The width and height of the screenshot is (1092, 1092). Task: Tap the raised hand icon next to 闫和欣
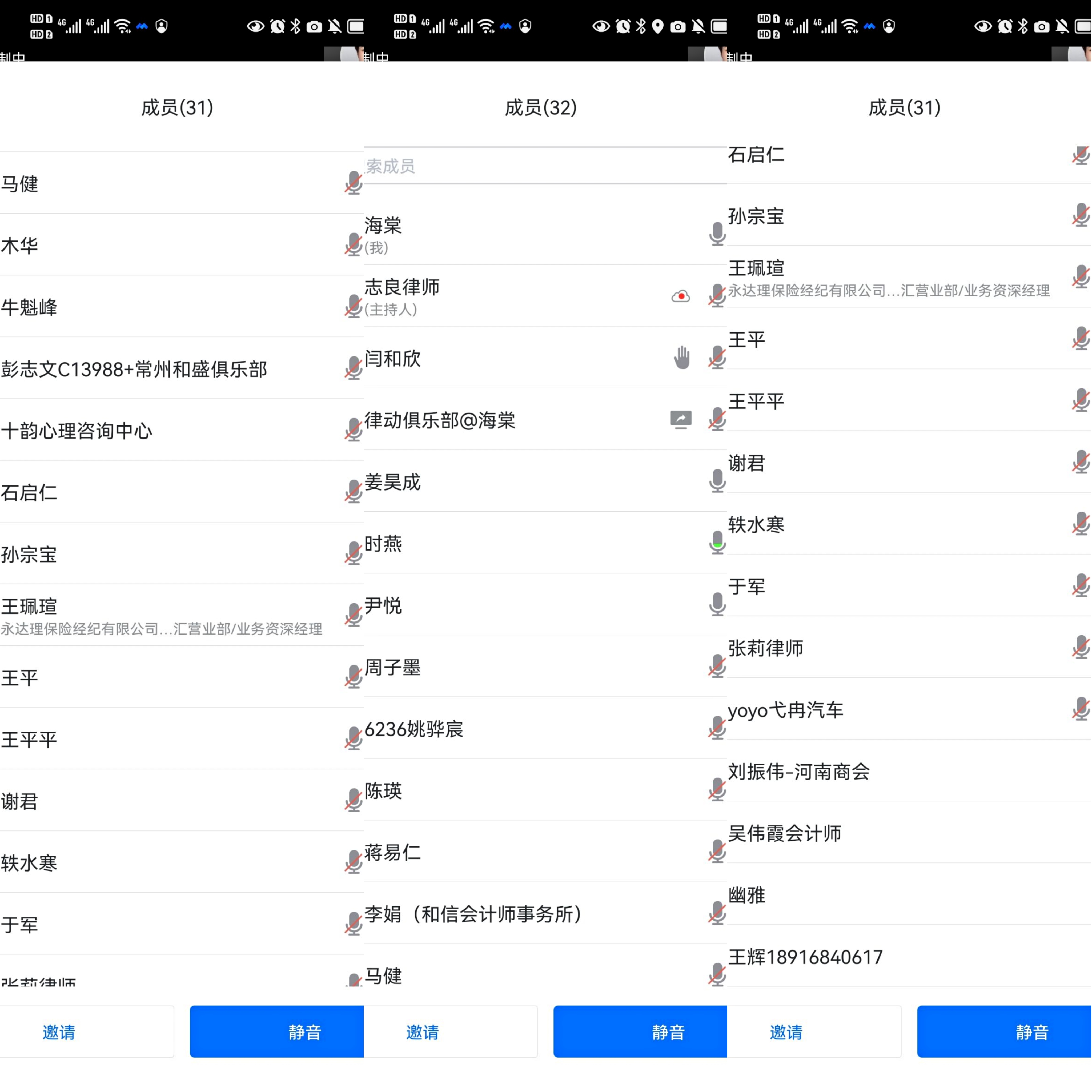[682, 357]
